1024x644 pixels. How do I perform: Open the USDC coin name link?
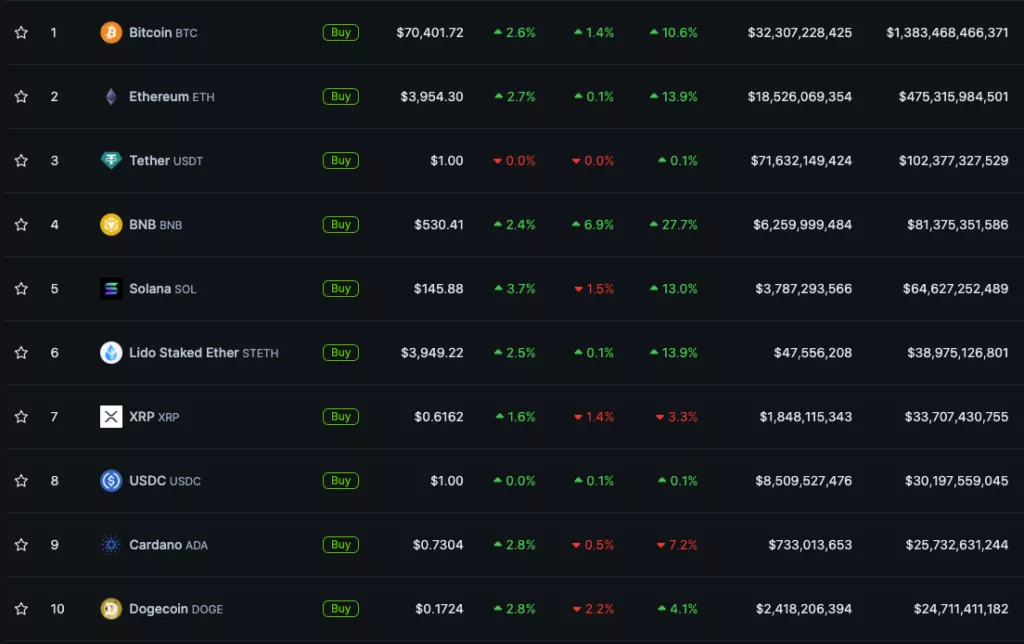[x=164, y=481]
